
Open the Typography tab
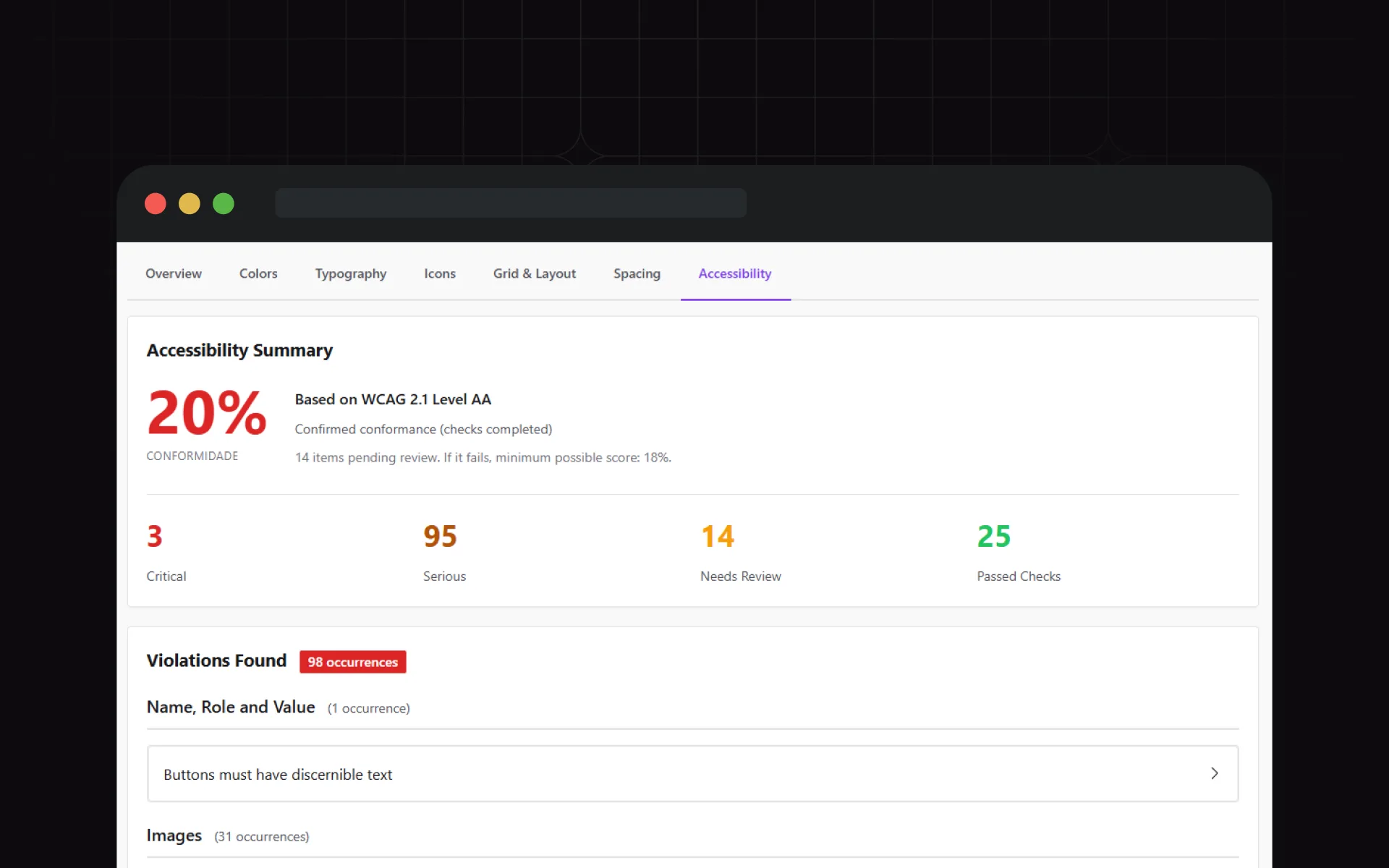pos(351,273)
